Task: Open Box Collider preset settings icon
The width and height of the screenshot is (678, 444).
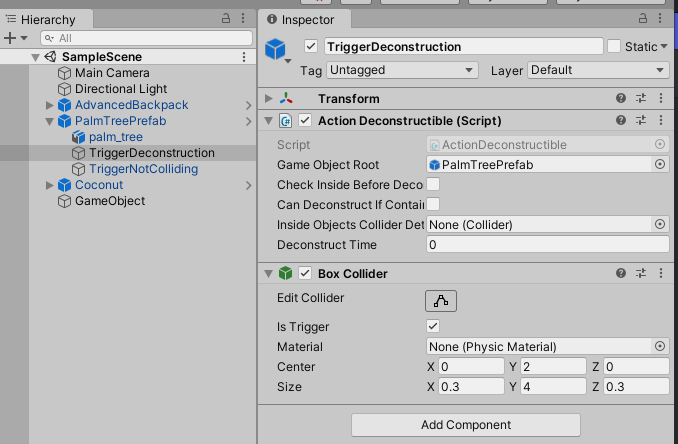Action: click(x=641, y=273)
